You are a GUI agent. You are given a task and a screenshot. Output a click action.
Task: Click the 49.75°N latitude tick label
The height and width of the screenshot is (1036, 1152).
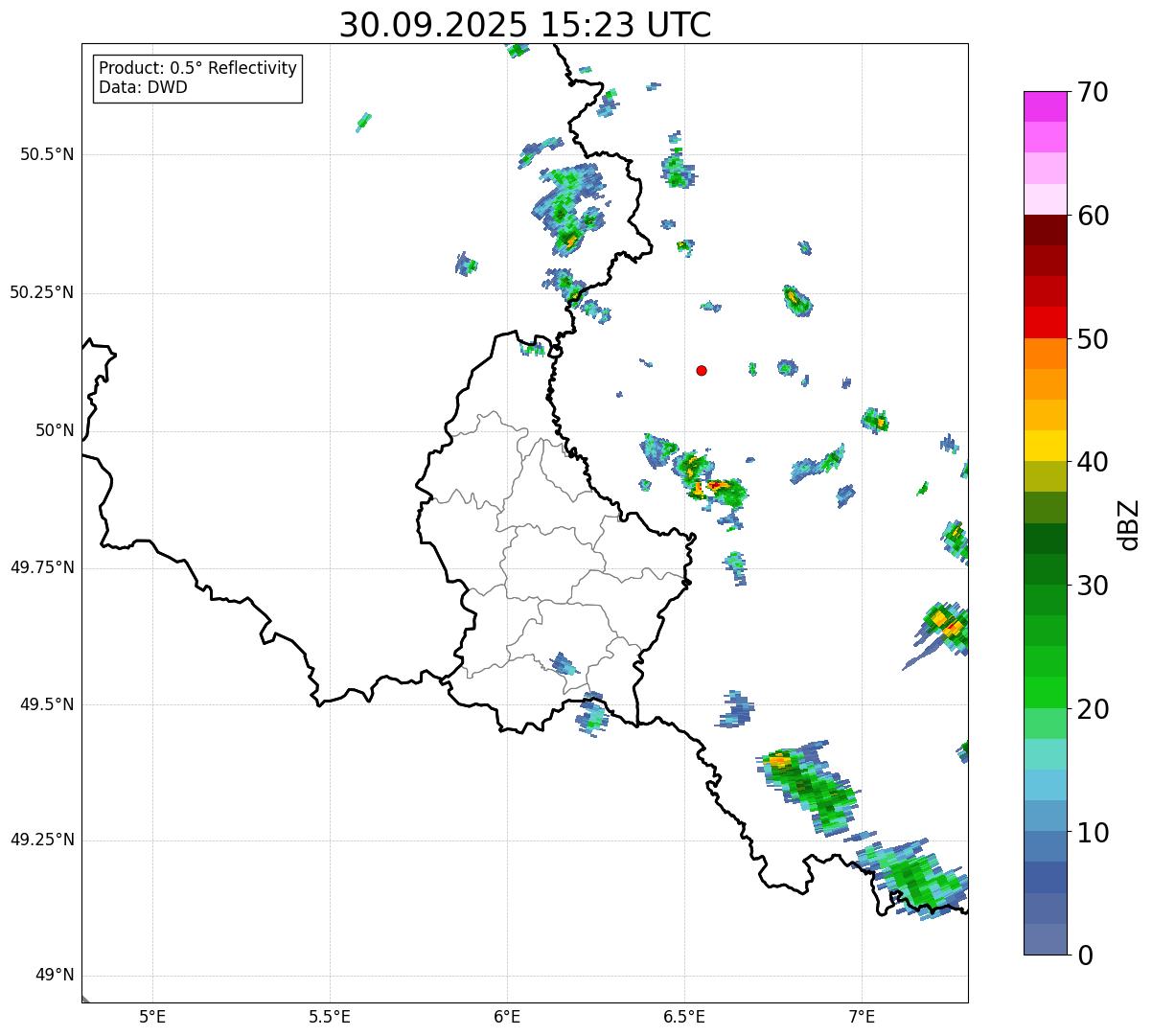click(x=41, y=567)
